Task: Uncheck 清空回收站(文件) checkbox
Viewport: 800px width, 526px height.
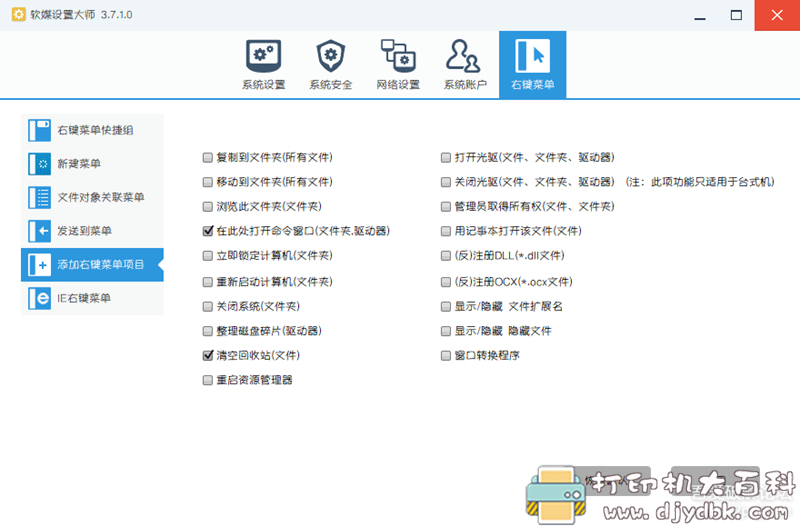Action: coord(207,356)
